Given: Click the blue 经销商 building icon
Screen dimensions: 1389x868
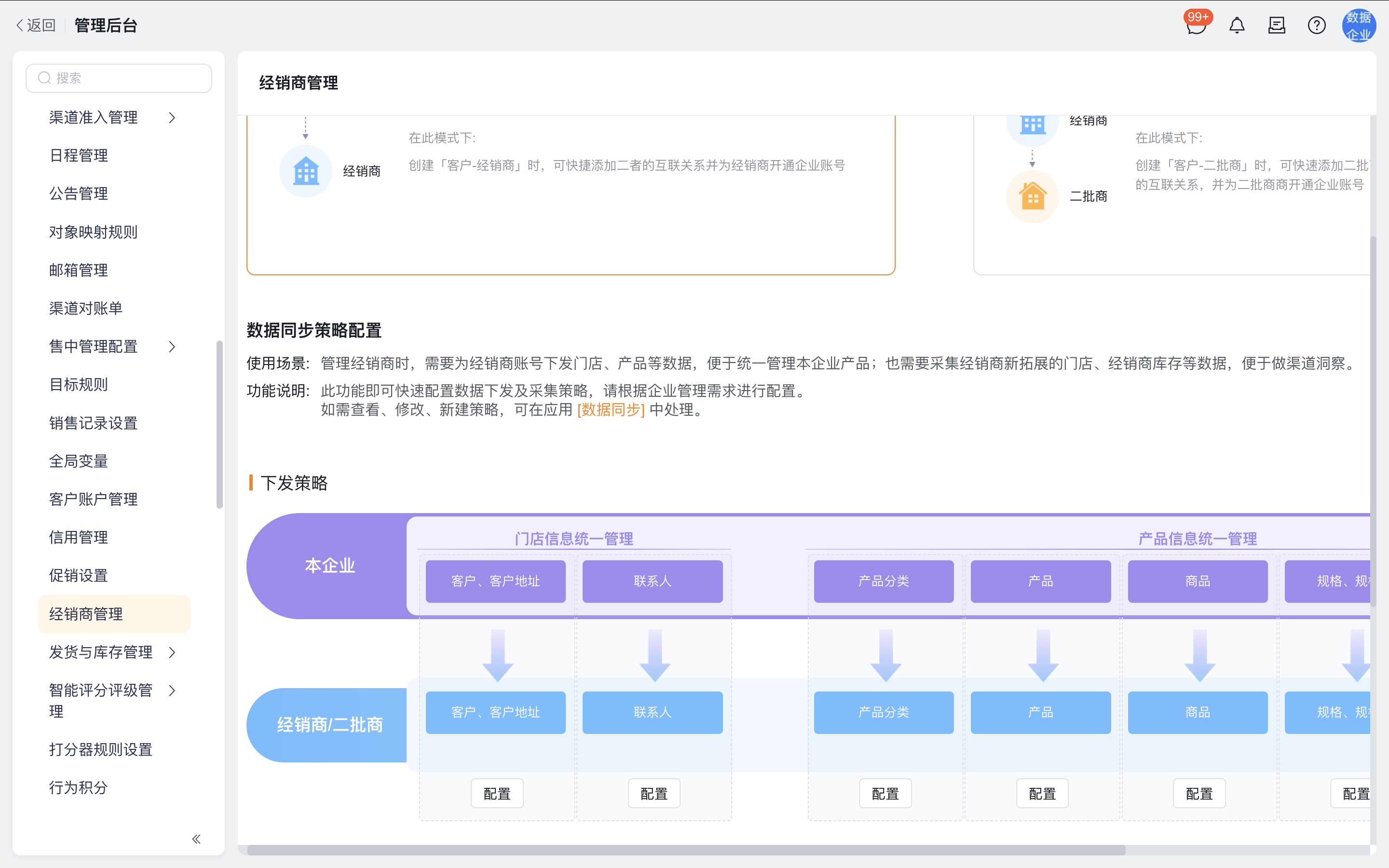Looking at the screenshot, I should [305, 171].
